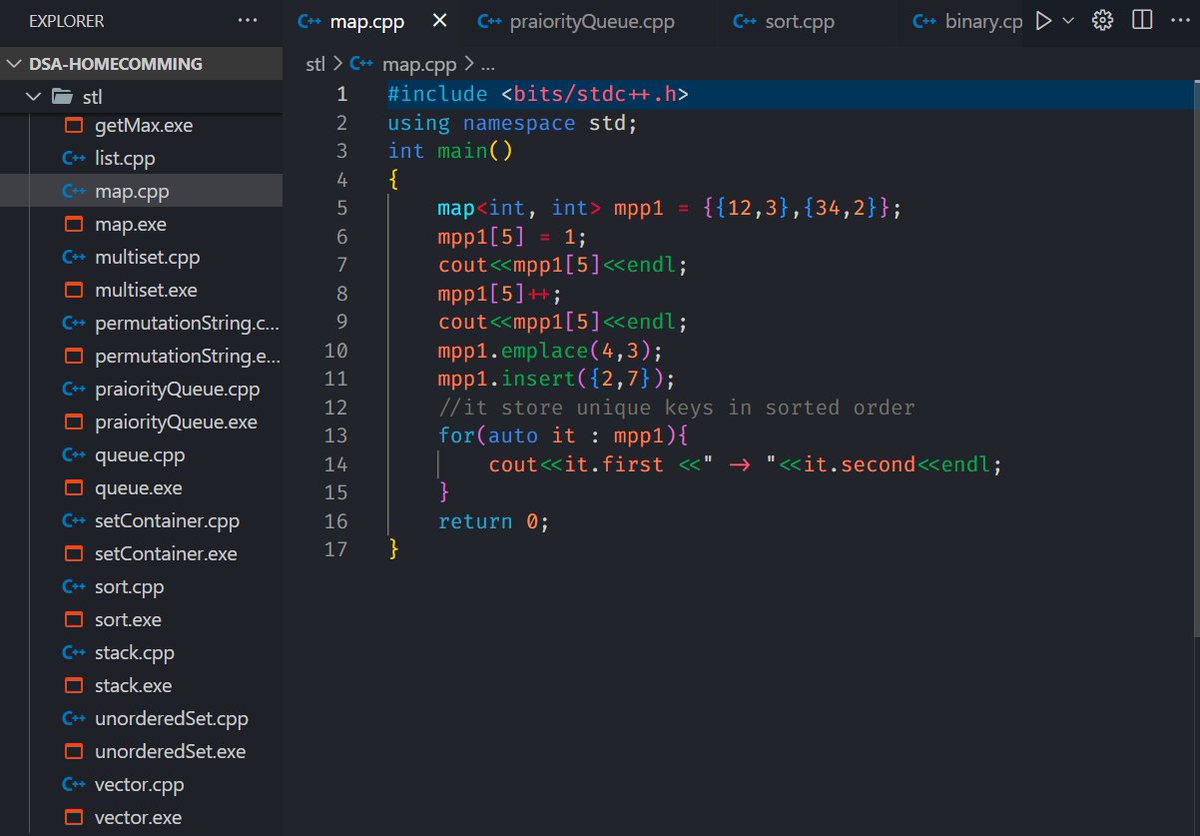Open more editor actions via the ellipsis icon
Image resolution: width=1200 pixels, height=836 pixels.
pos(1180,19)
